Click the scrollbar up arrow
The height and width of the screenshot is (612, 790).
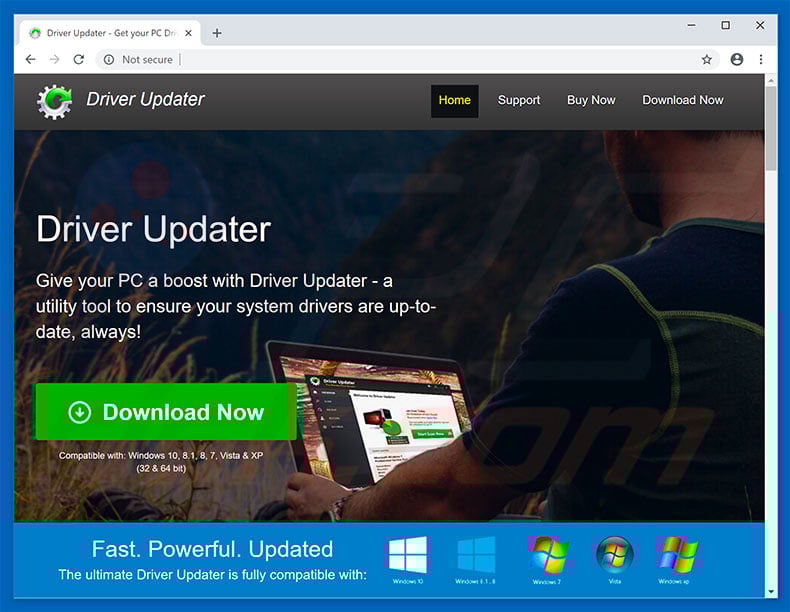click(771, 80)
